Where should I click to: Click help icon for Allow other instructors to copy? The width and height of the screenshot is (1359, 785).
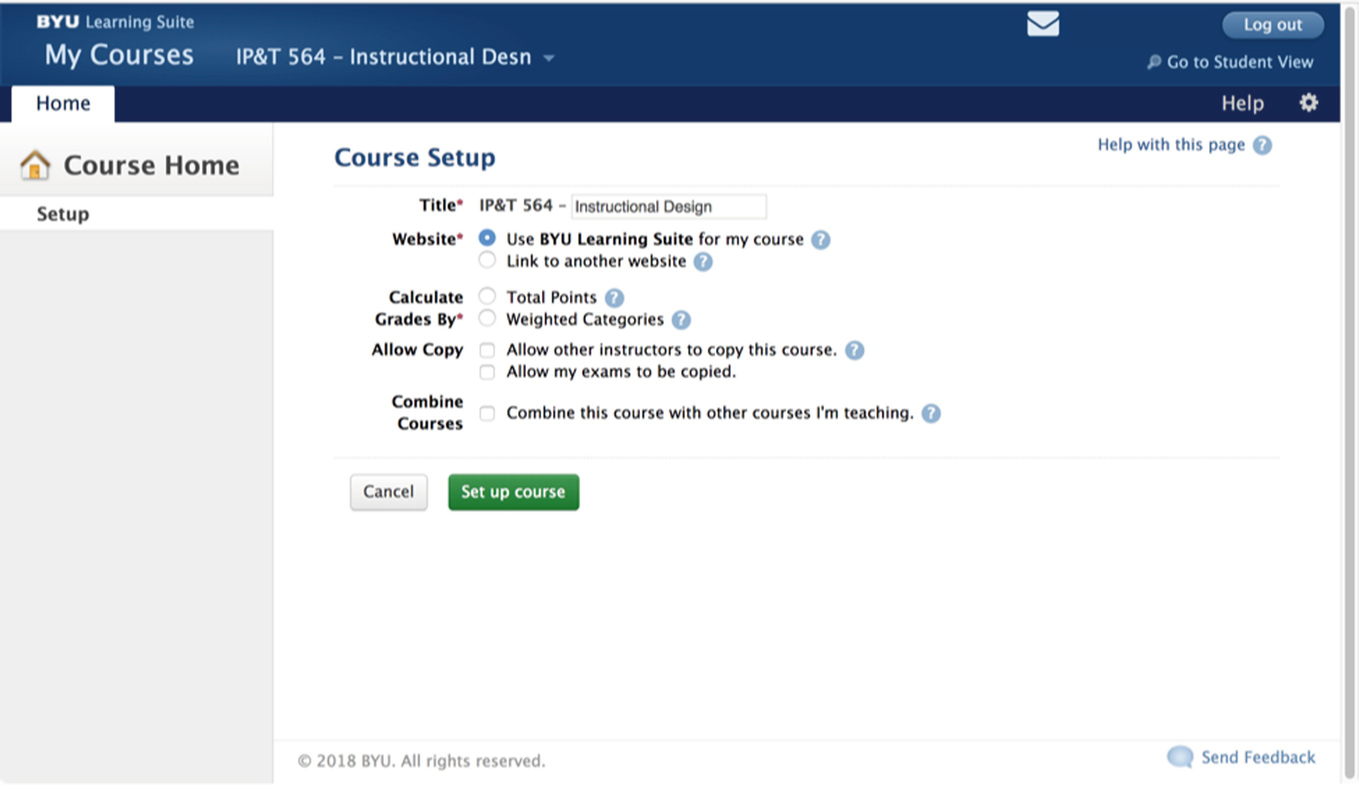click(x=854, y=350)
